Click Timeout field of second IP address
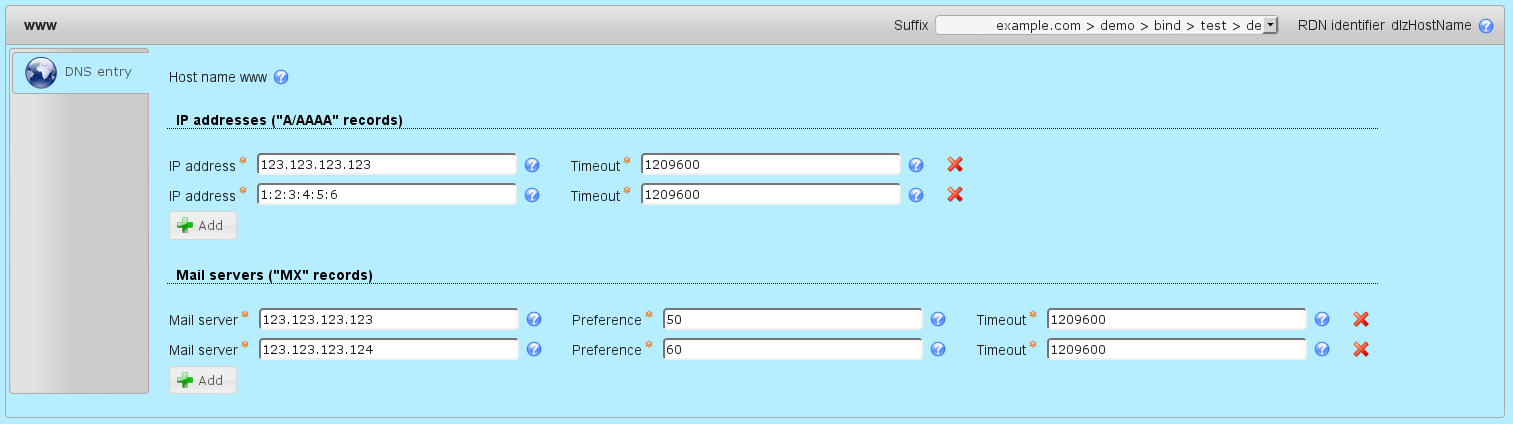 pyautogui.click(x=771, y=195)
